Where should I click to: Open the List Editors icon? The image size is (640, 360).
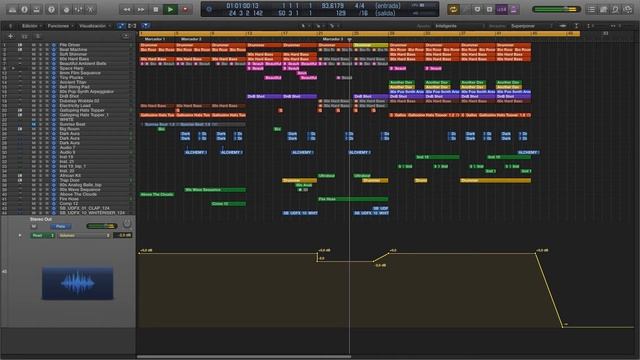point(591,9)
